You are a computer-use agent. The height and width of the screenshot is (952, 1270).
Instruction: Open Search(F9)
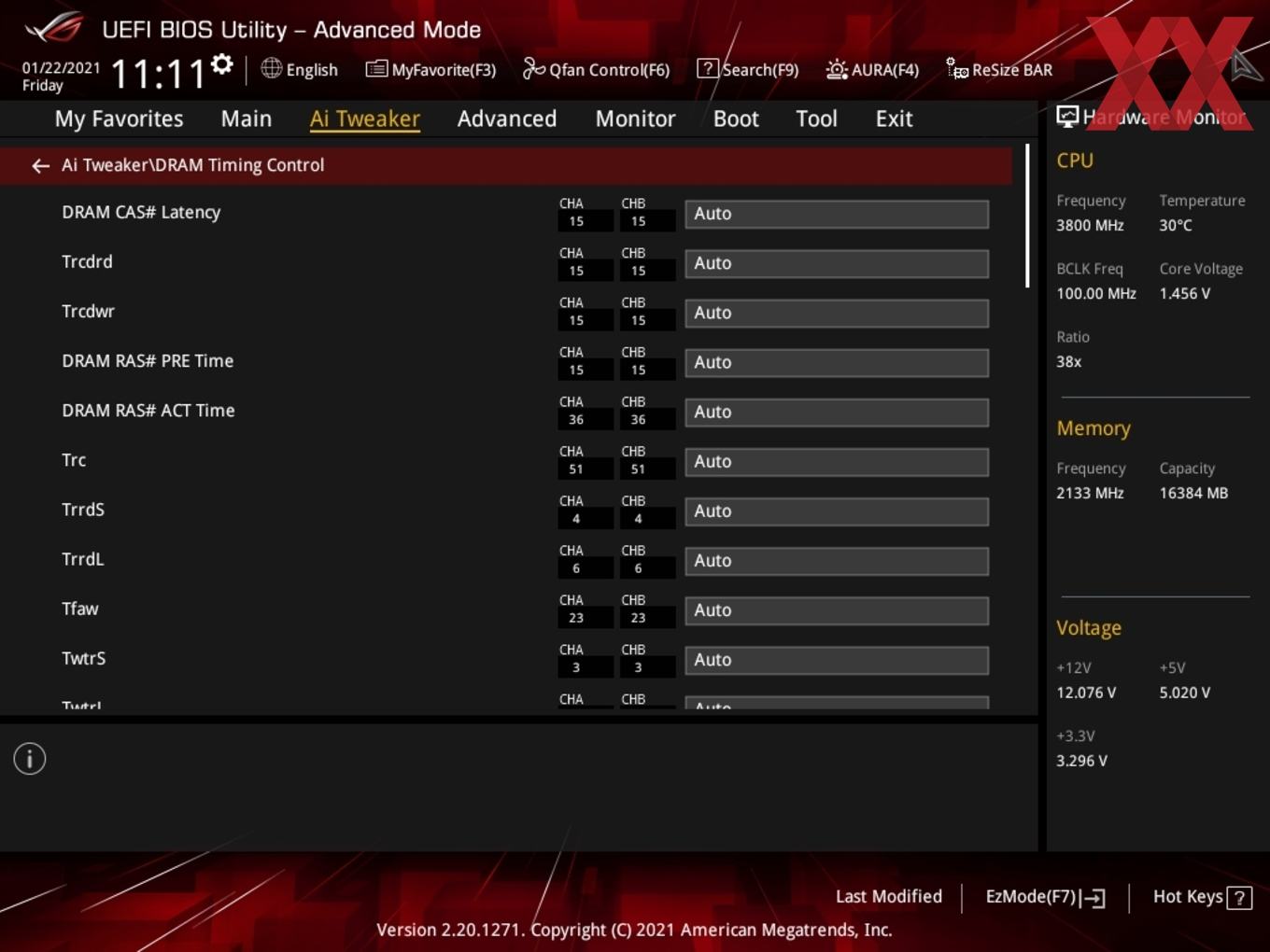point(748,69)
